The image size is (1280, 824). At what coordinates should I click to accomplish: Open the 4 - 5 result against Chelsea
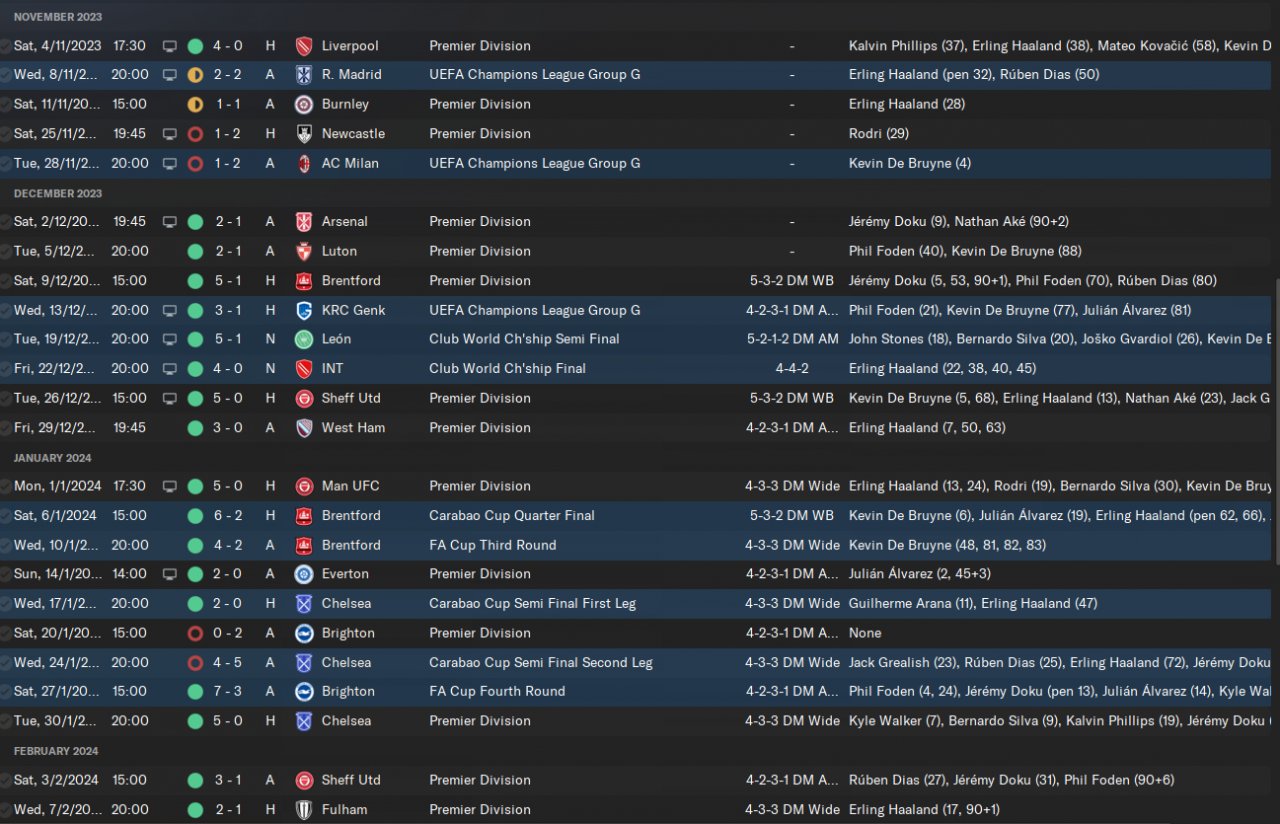click(x=227, y=663)
